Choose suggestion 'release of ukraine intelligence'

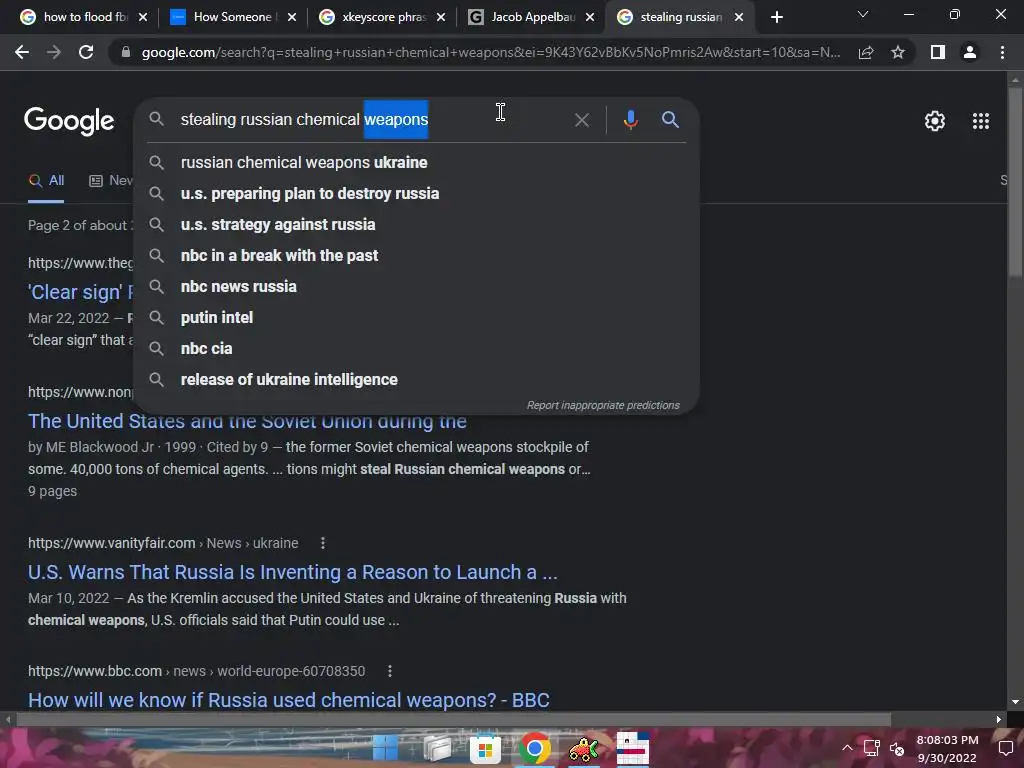tap(416, 380)
